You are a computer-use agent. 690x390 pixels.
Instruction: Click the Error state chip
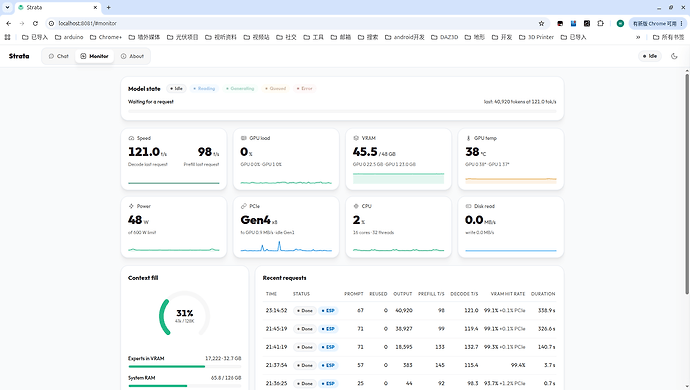[304, 88]
